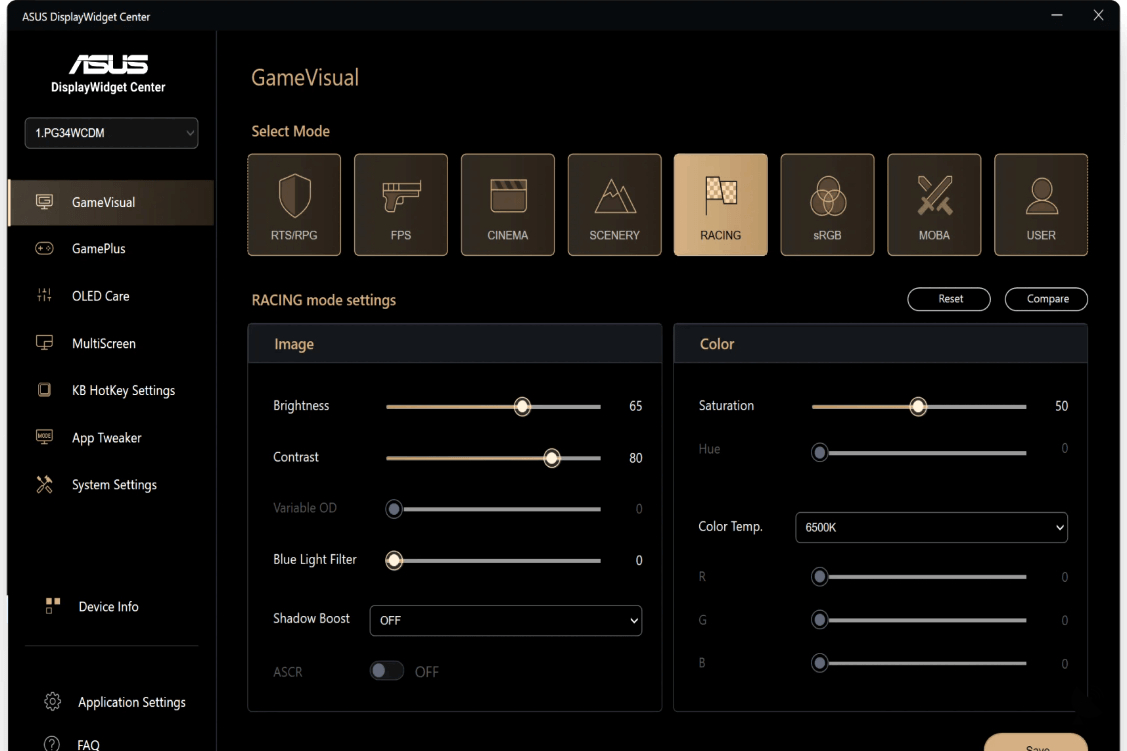Image resolution: width=1127 pixels, height=751 pixels.
Task: Select the MOBA crossed swords mode
Action: click(934, 205)
